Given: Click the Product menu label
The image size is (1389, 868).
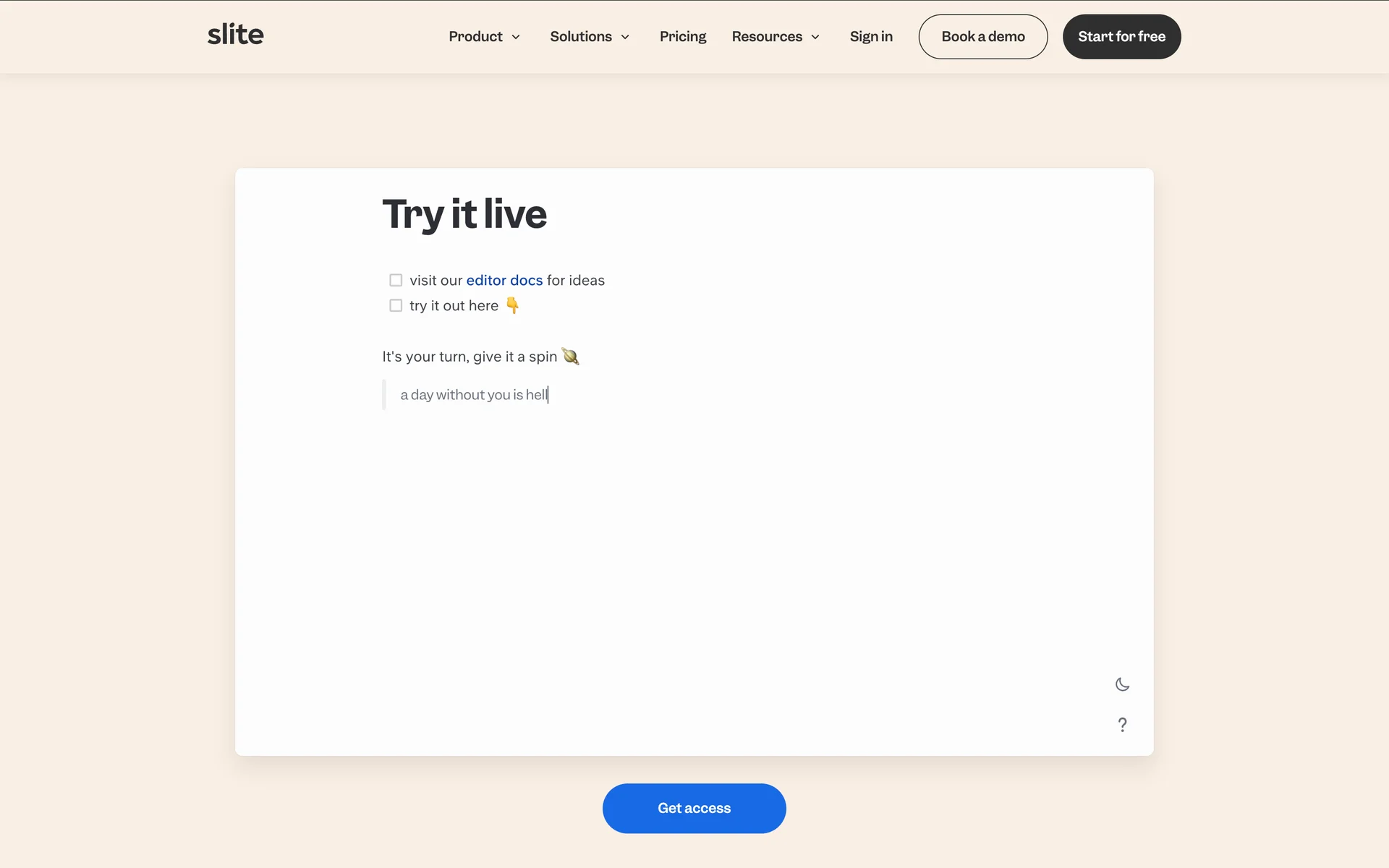Looking at the screenshot, I should 475,36.
